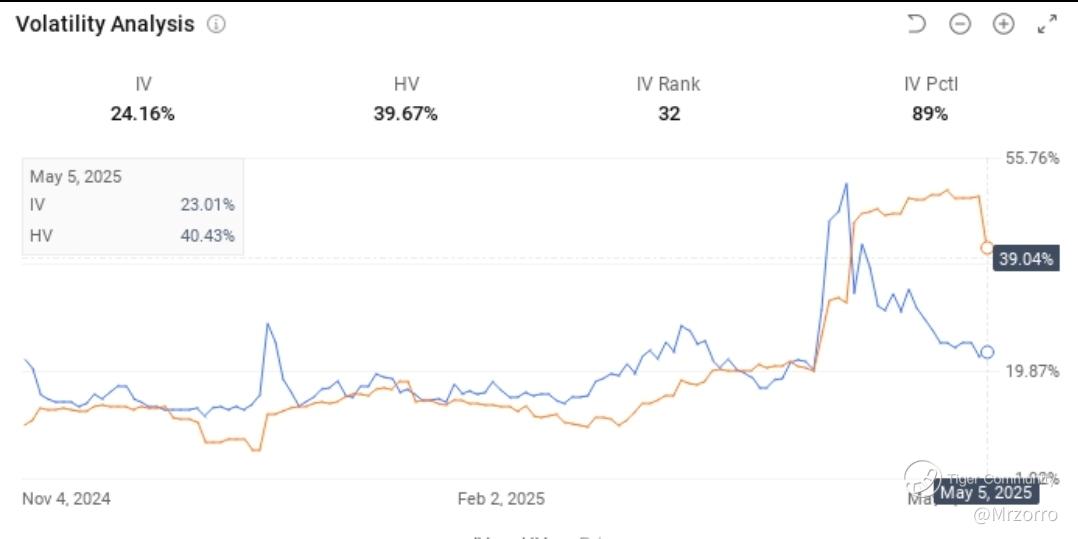The image size is (1078, 539).
Task: Click the info icon beside Volatility Analysis
Action: point(216,25)
